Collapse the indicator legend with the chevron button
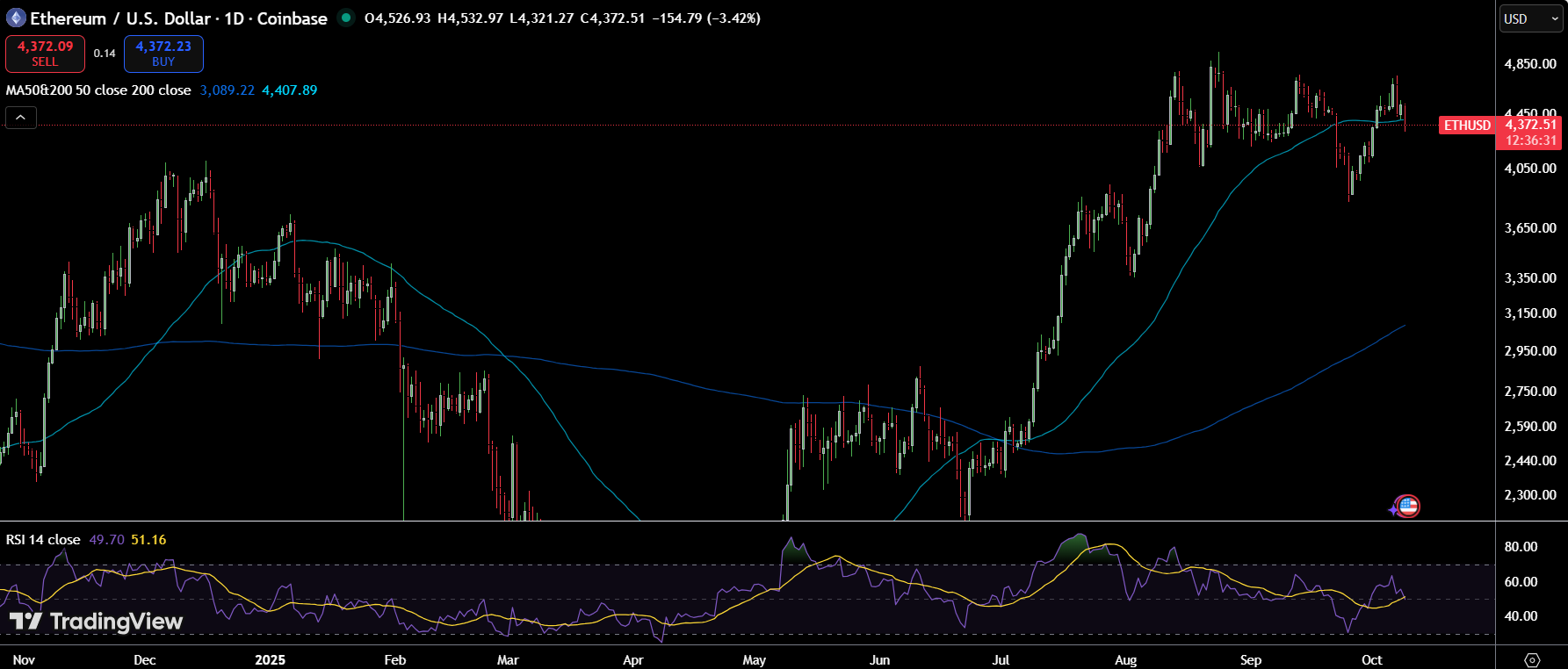1568x669 pixels. (21, 118)
